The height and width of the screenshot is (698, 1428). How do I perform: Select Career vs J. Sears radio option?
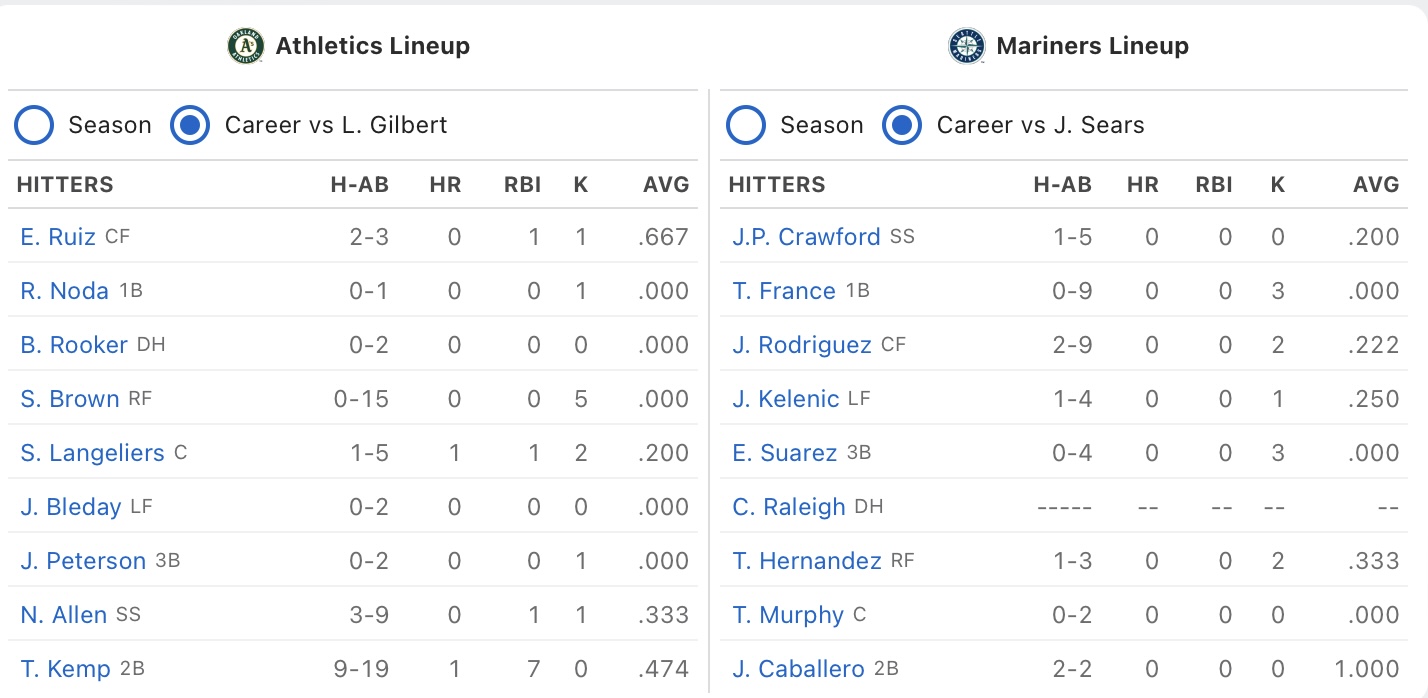click(901, 125)
